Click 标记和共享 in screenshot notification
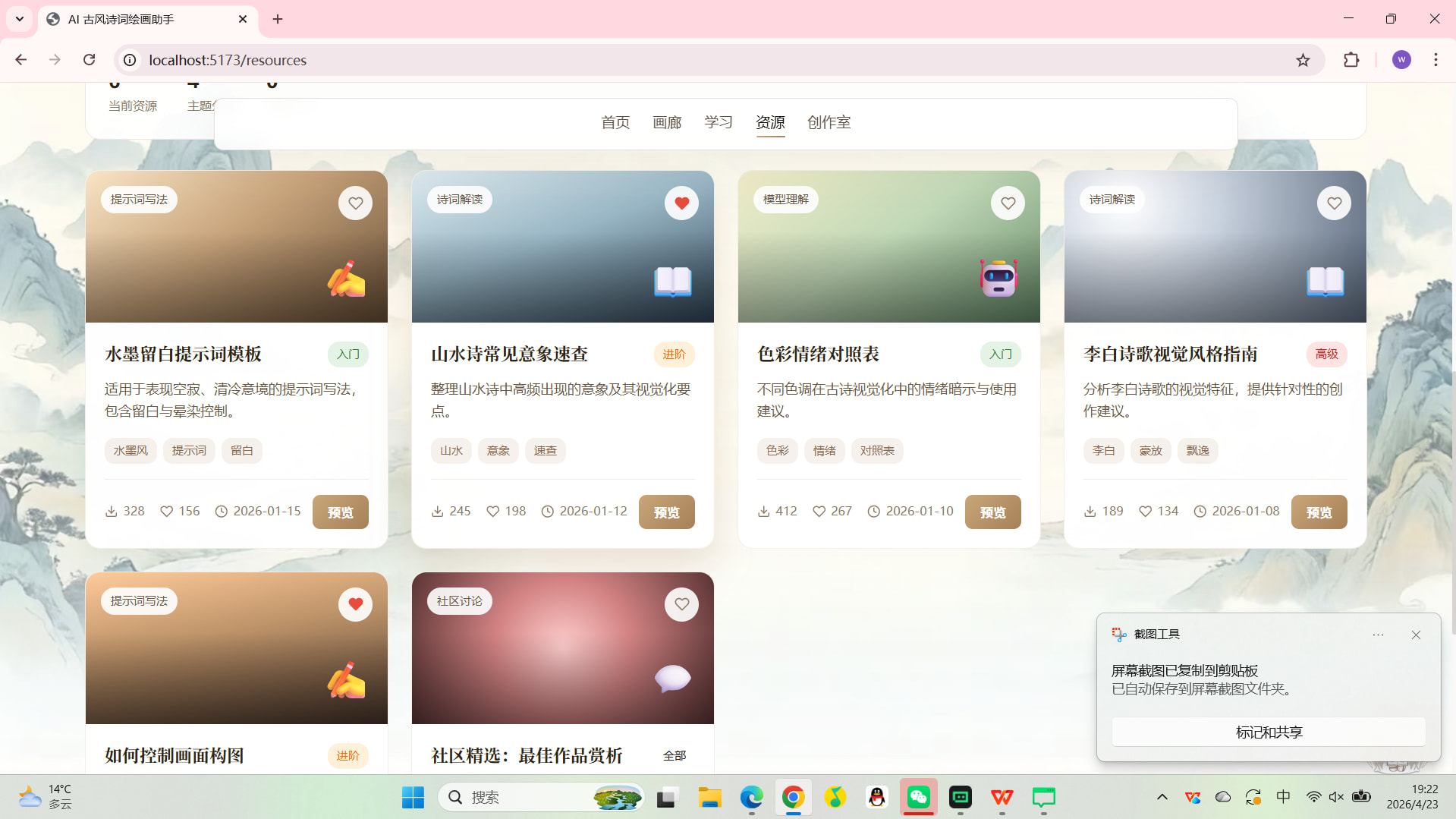The height and width of the screenshot is (819, 1456). 1269,732
